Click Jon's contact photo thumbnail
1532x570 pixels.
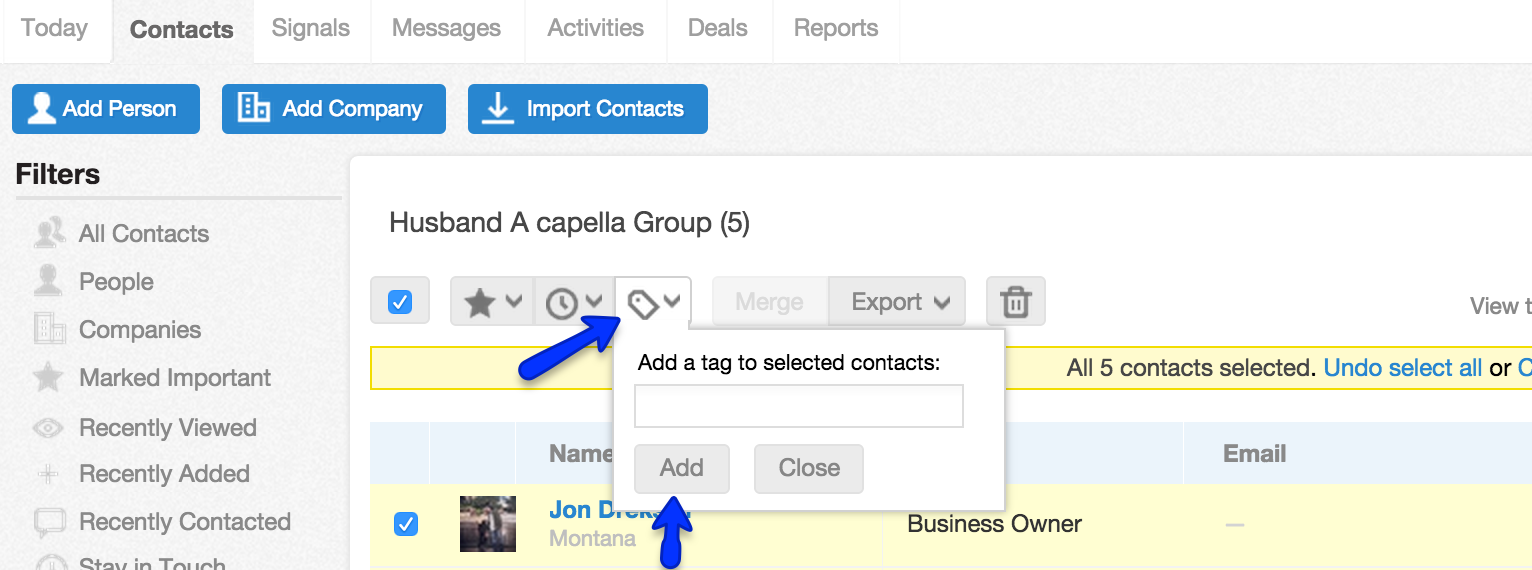tap(488, 523)
